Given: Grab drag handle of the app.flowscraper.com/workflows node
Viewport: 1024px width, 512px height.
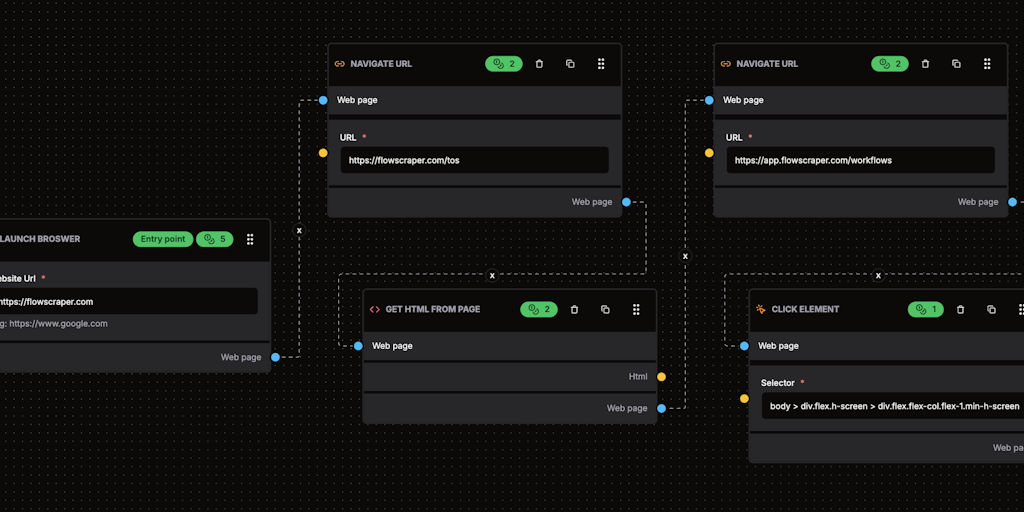Looking at the screenshot, I should pos(987,64).
